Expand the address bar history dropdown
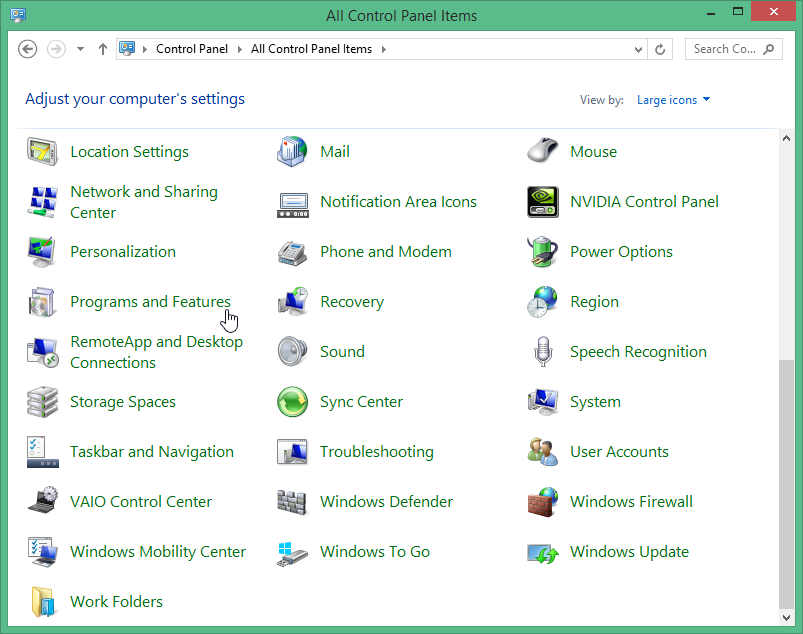 (x=638, y=50)
